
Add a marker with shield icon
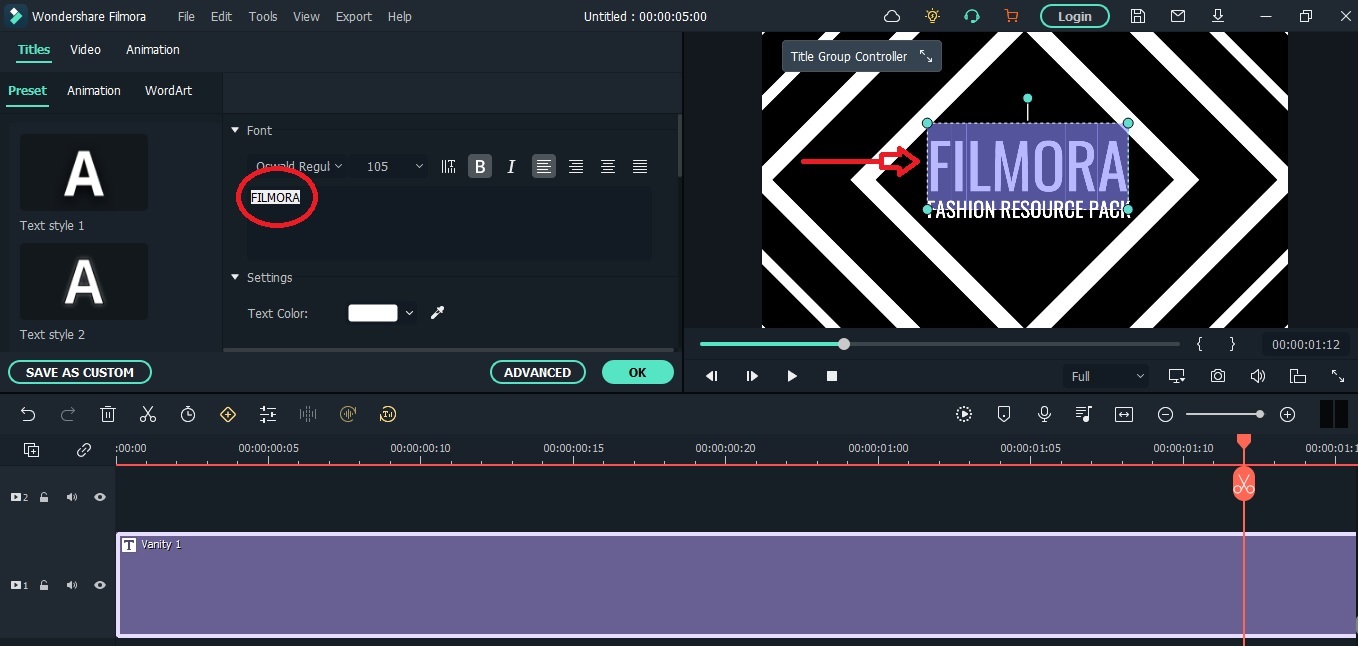pos(1004,414)
